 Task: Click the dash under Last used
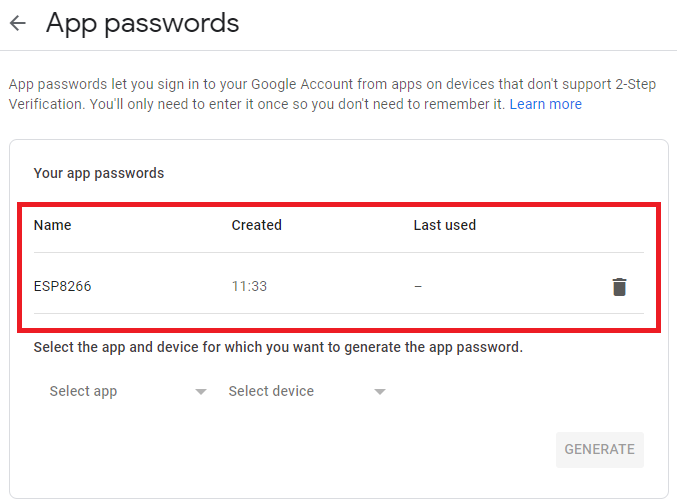click(x=418, y=287)
